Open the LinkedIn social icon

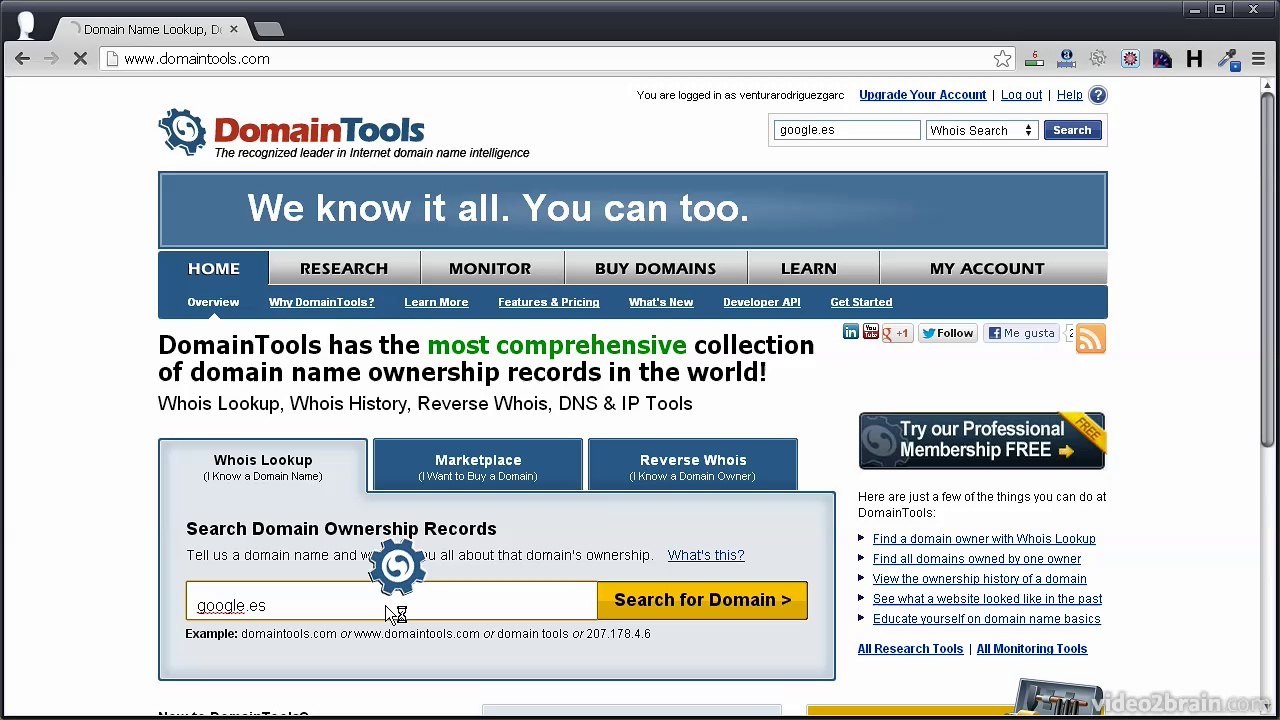pos(851,332)
